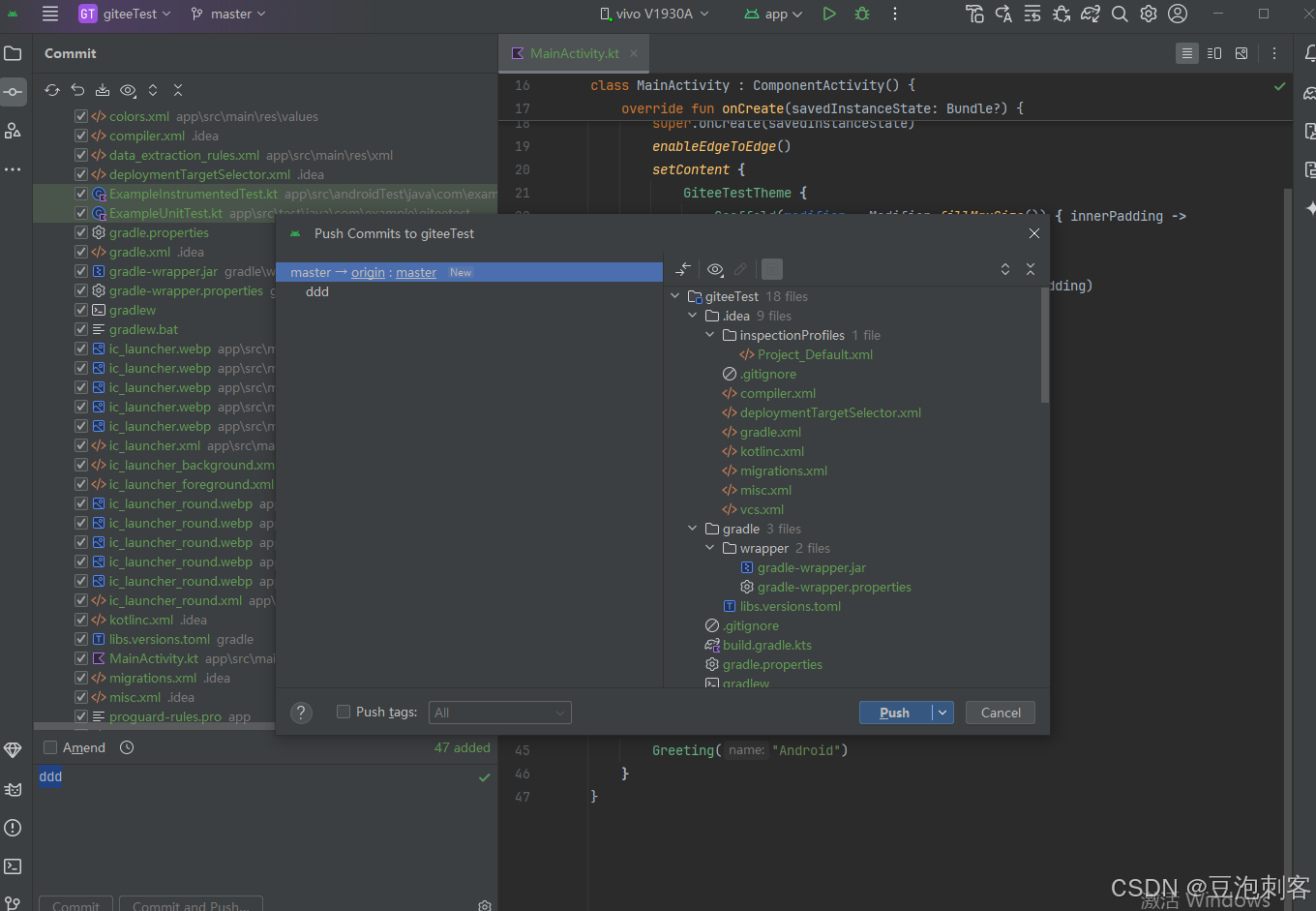Open IDE settings gear icon
The width and height of the screenshot is (1316, 911).
click(x=1149, y=14)
